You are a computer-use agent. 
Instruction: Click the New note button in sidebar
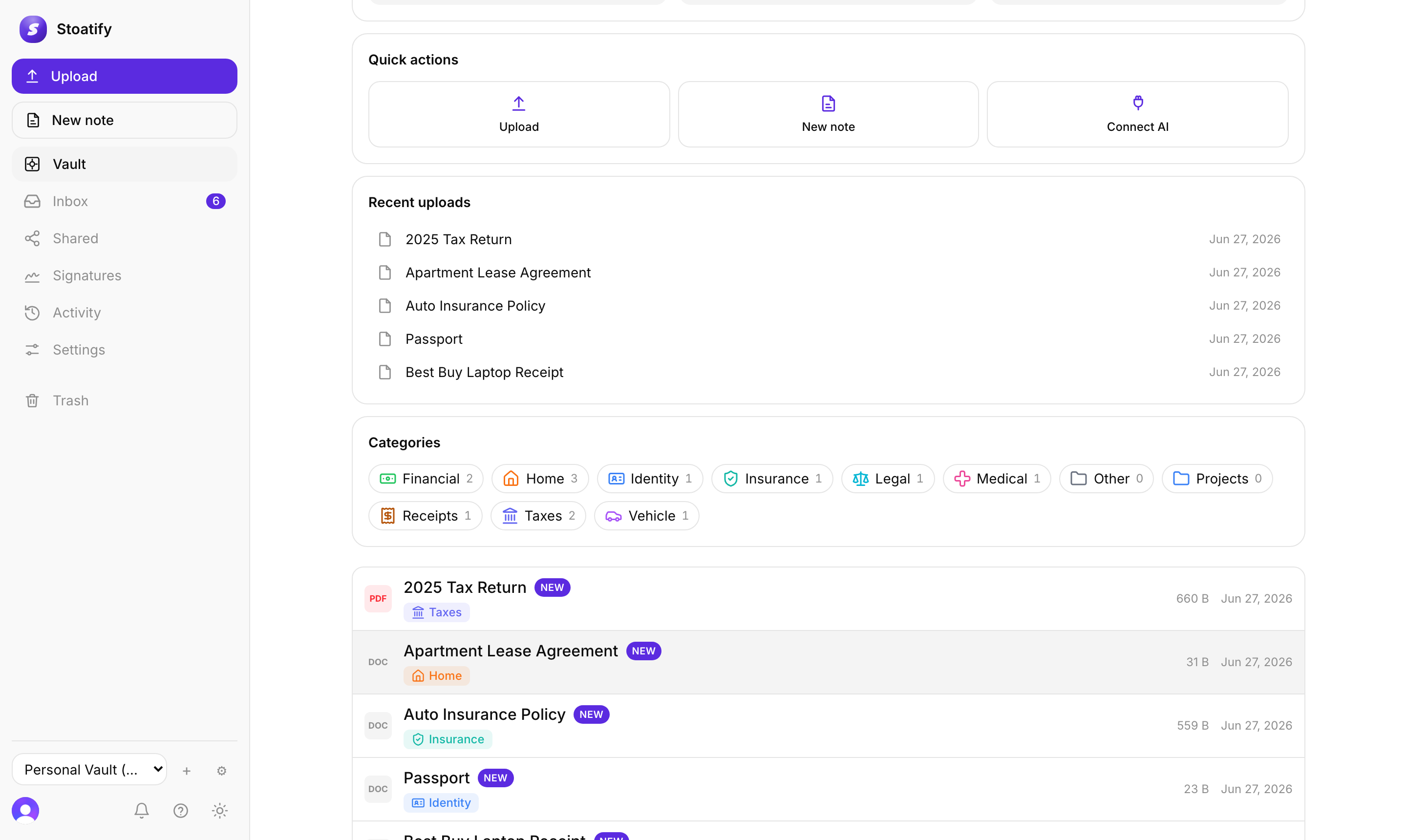pyautogui.click(x=125, y=120)
